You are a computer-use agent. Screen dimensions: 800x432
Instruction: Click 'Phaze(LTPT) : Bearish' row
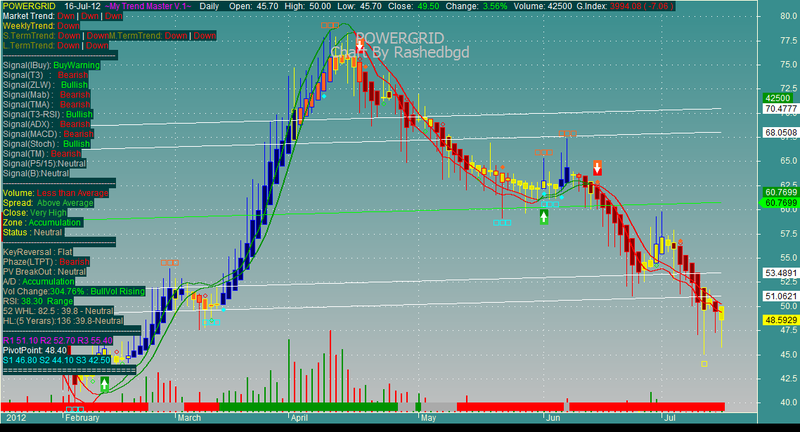(46, 262)
